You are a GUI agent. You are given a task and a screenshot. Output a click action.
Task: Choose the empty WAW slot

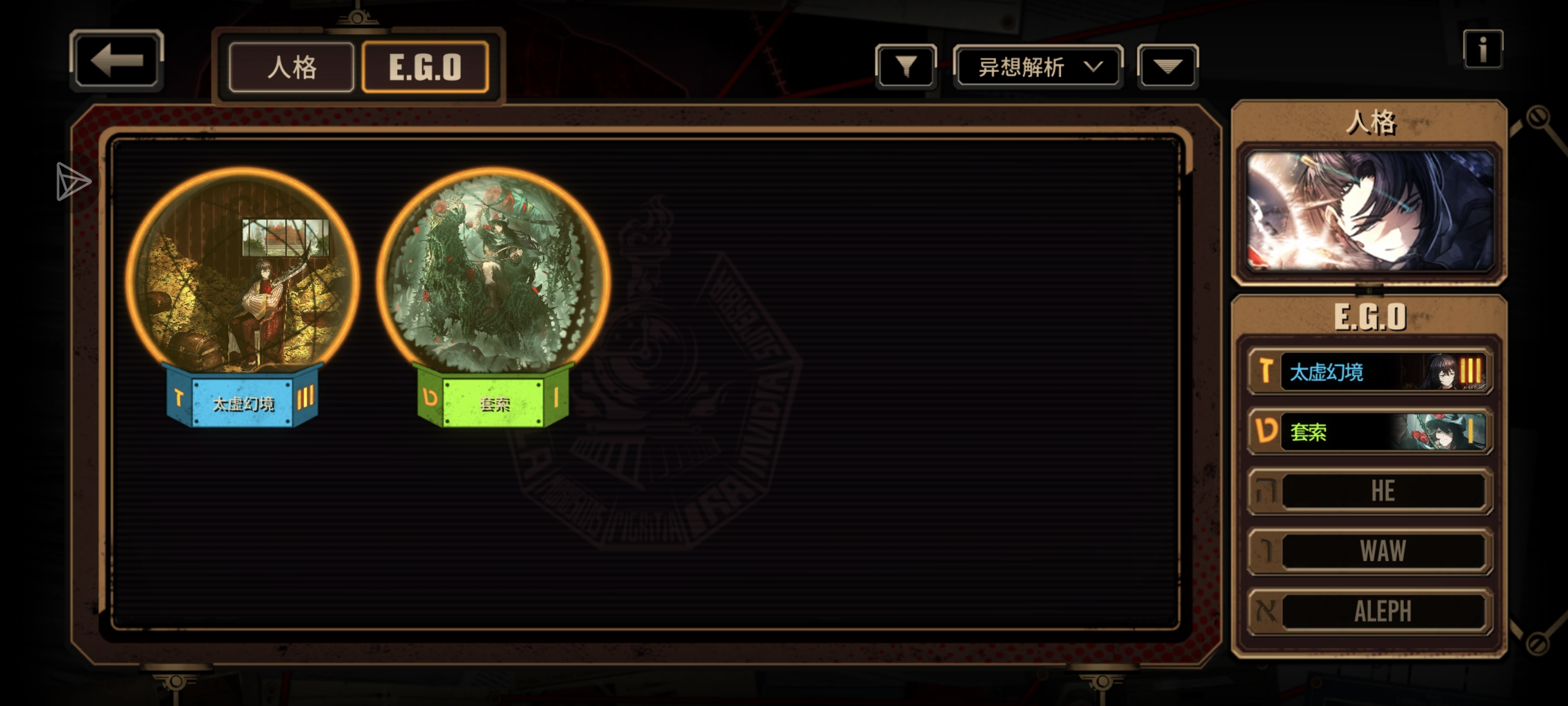click(x=1369, y=551)
